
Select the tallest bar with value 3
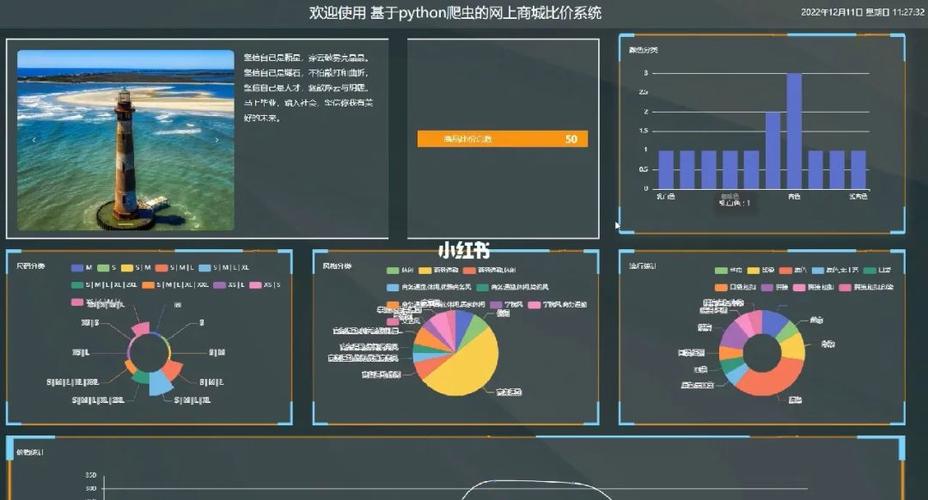point(794,131)
